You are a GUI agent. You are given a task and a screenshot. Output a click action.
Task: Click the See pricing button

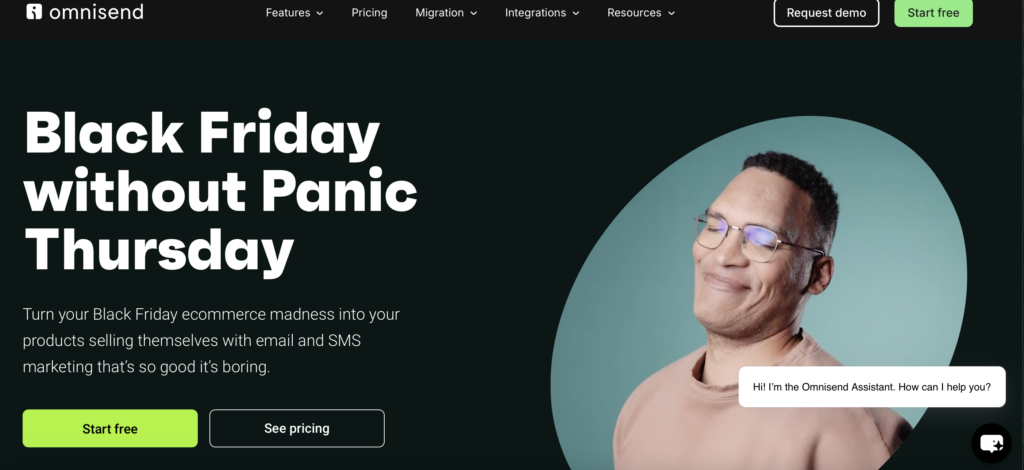click(x=296, y=428)
